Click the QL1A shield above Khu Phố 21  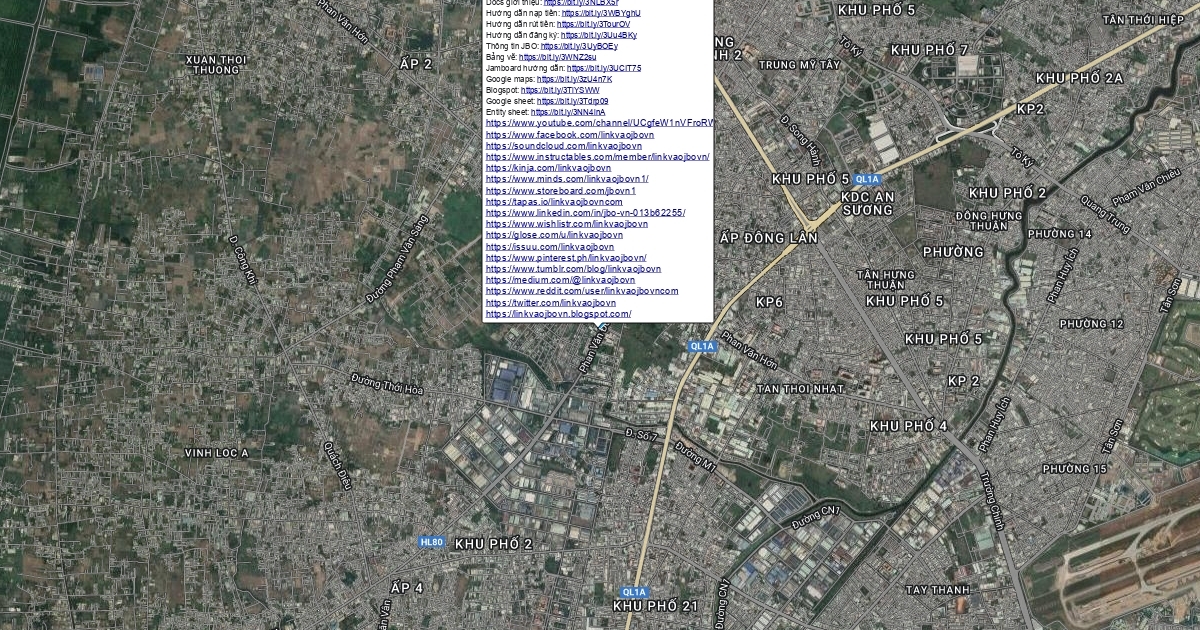click(634, 592)
